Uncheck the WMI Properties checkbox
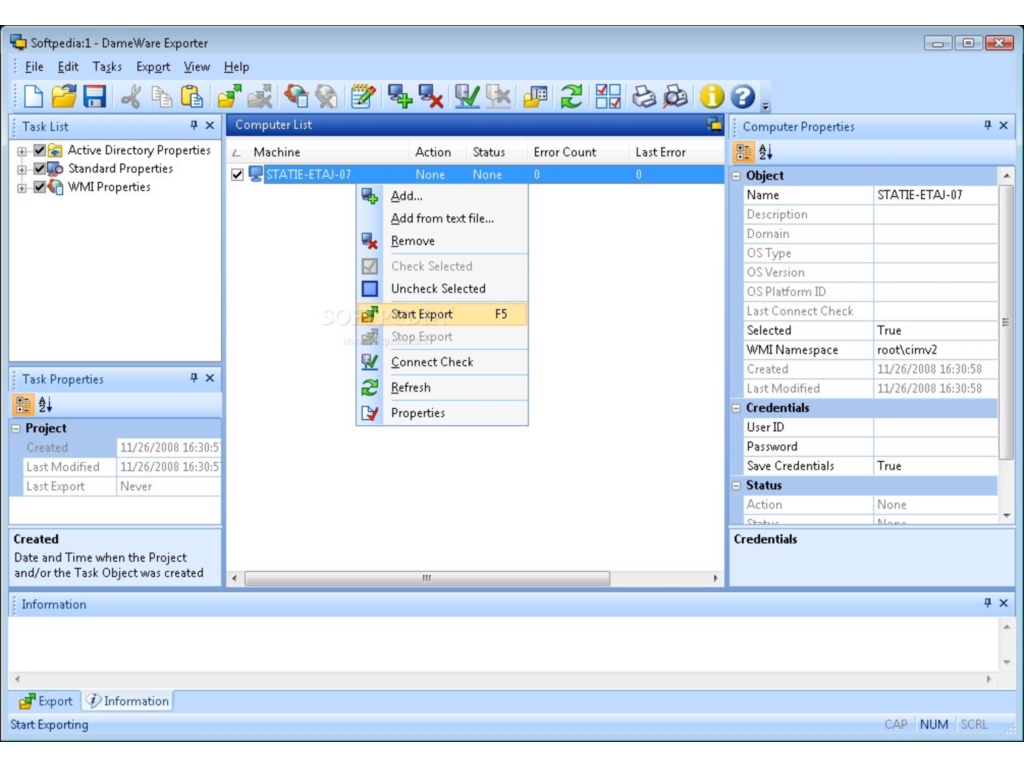This screenshot has height=768, width=1024. (x=40, y=187)
